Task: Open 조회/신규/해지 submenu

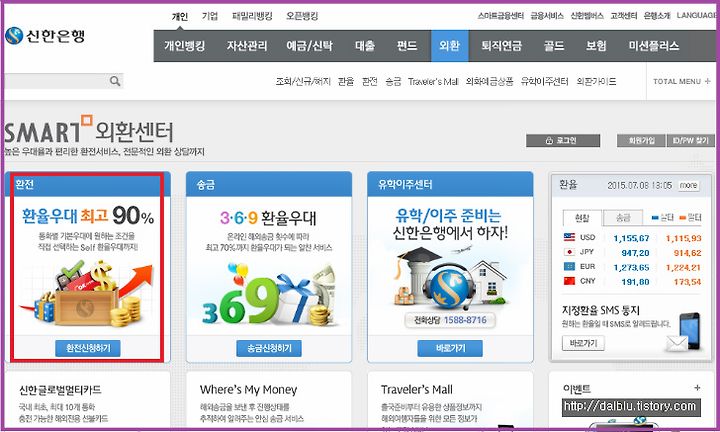Action: click(303, 82)
